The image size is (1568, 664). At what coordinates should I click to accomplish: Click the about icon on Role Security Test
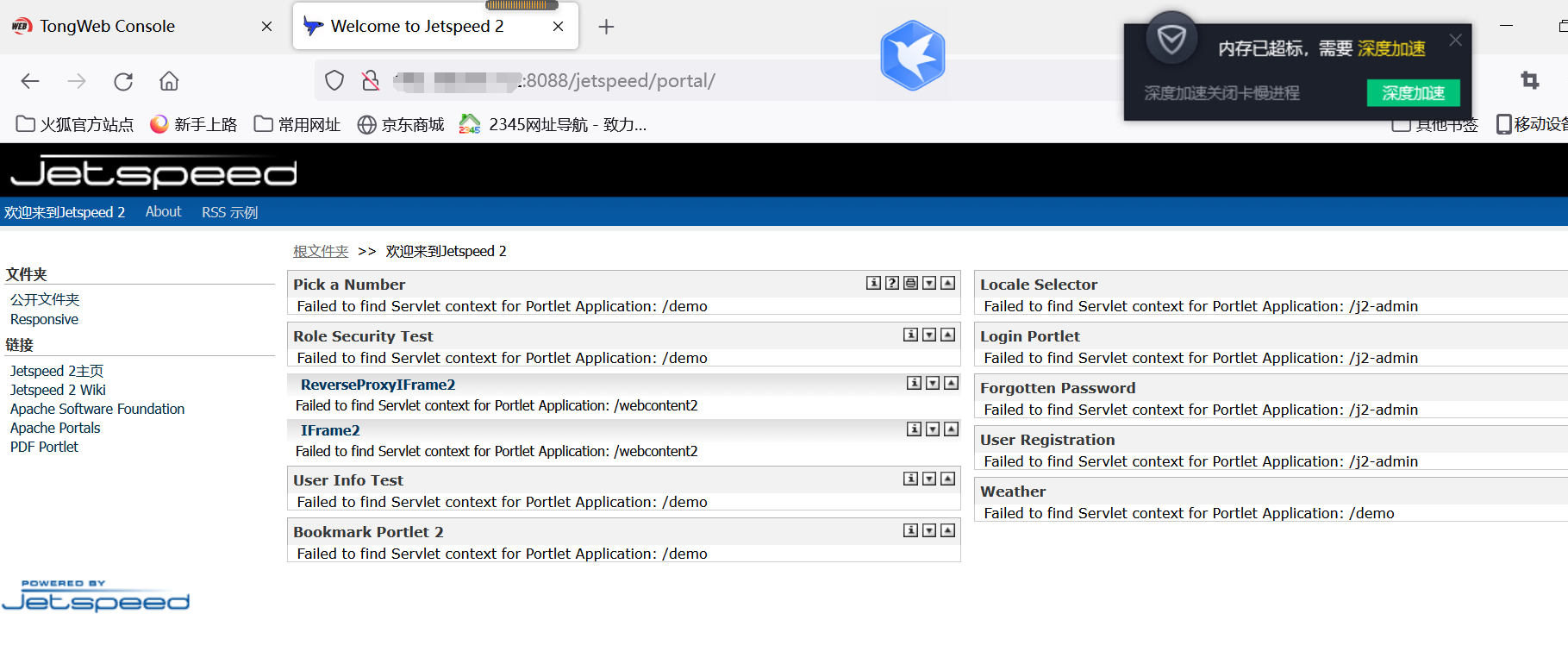click(910, 335)
